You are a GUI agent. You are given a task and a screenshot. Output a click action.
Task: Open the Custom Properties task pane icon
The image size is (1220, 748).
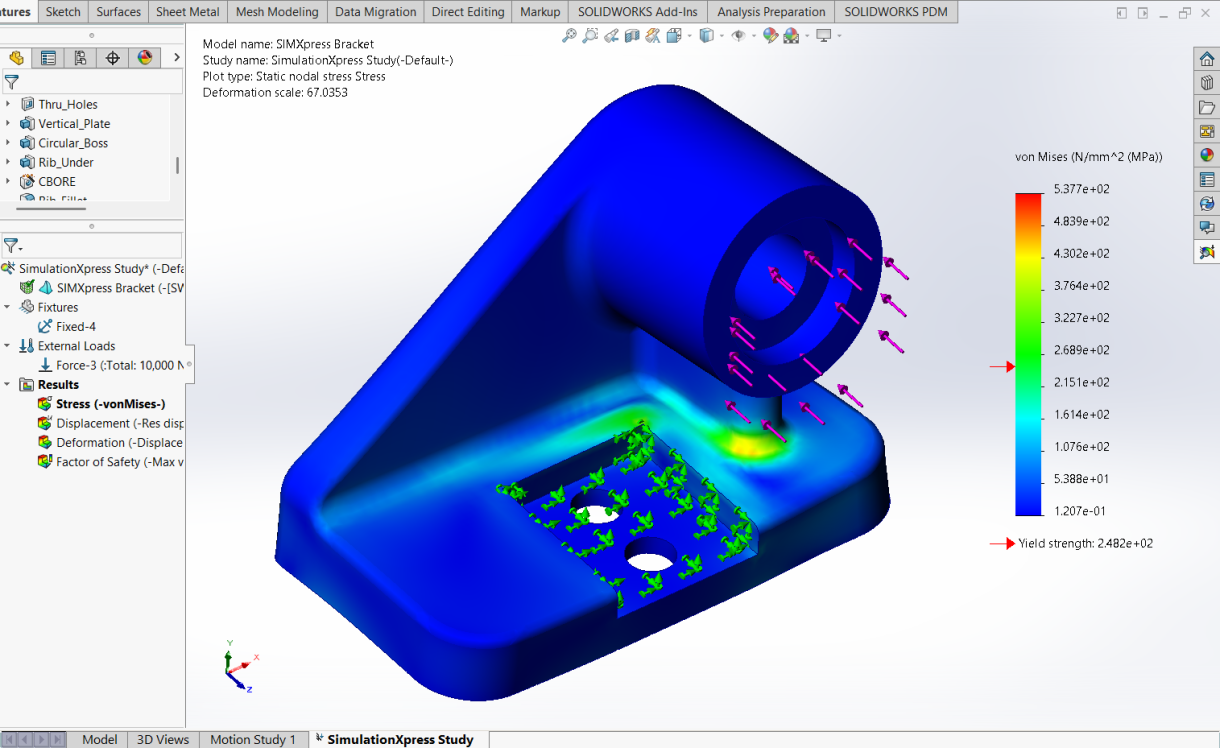[1207, 180]
